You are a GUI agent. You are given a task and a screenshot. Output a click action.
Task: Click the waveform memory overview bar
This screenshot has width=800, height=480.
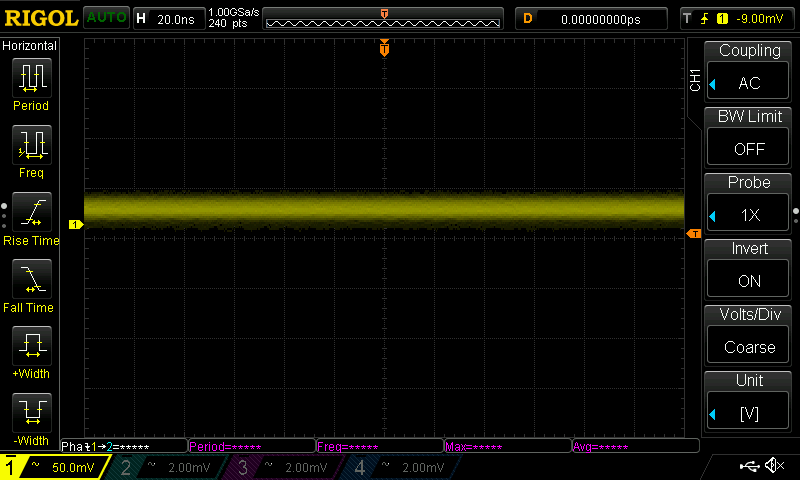383,19
